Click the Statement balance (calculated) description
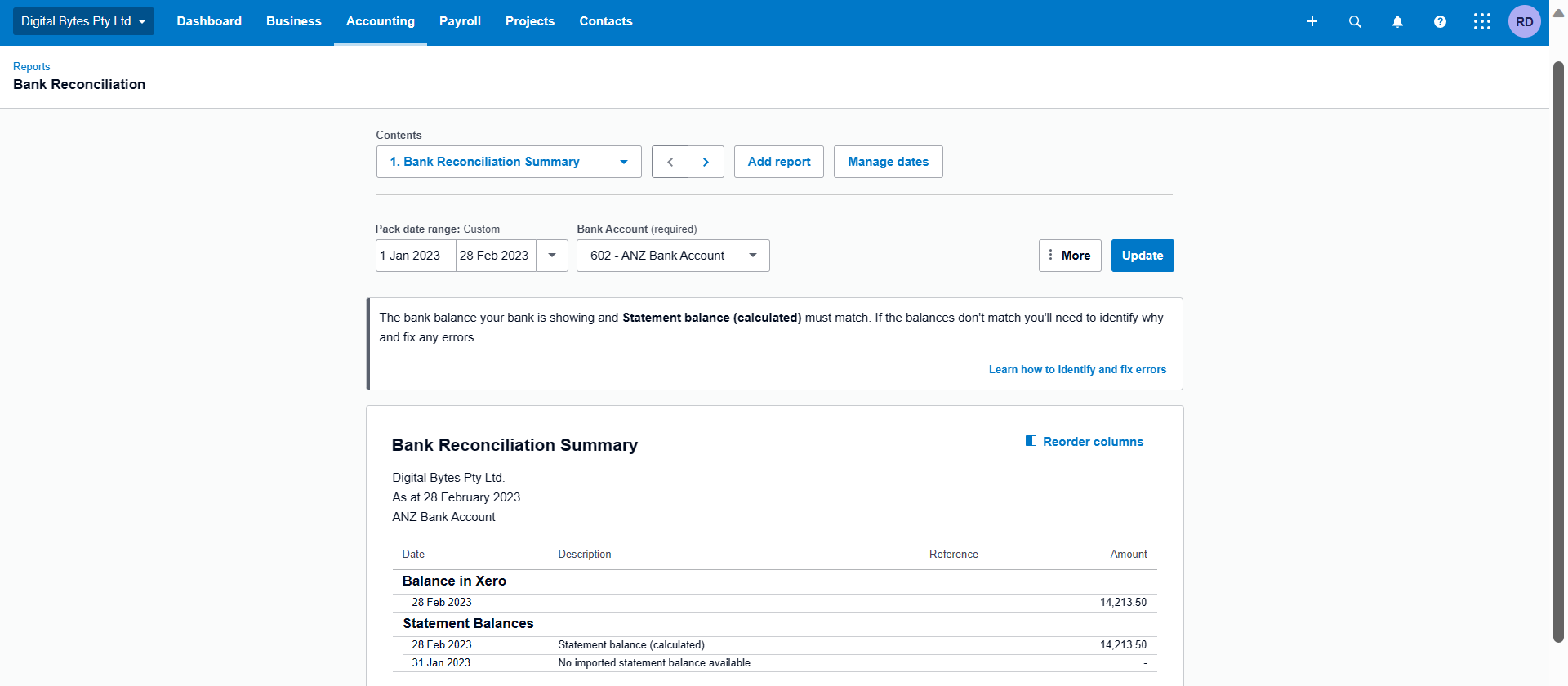The width and height of the screenshot is (1568, 686). click(631, 644)
